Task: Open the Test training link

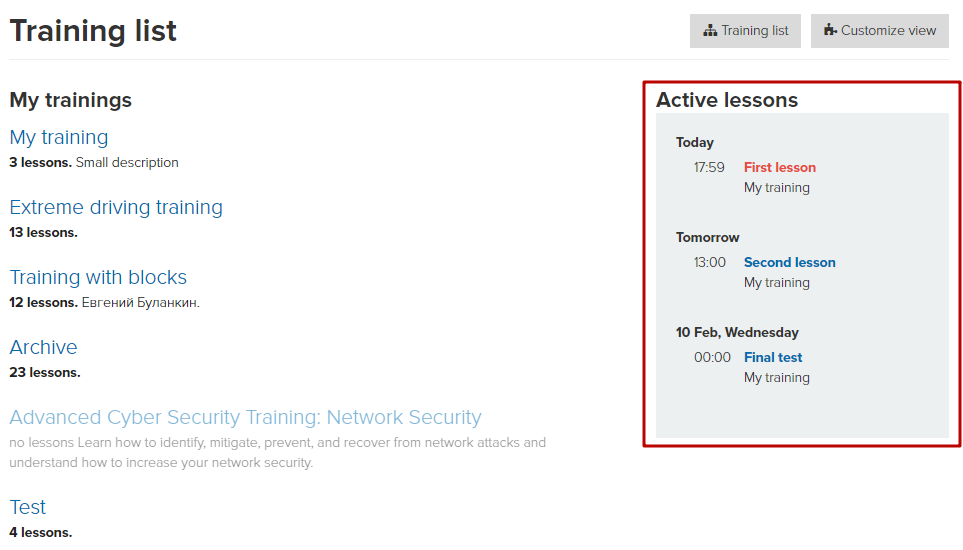Action: 28,507
